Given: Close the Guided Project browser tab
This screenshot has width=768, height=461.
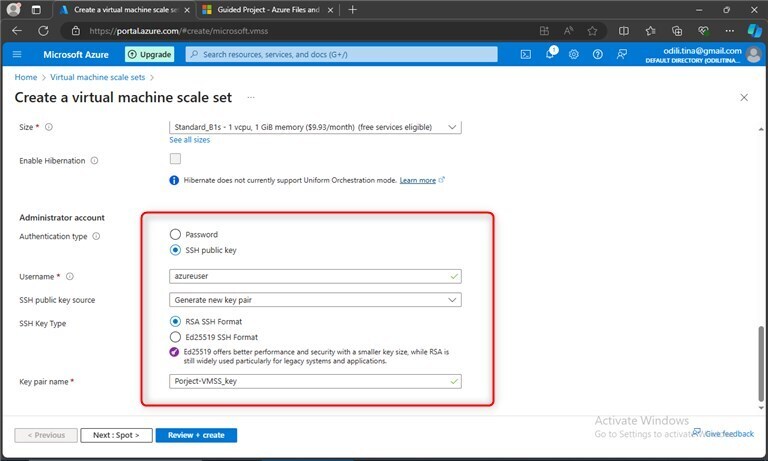Looking at the screenshot, I should coord(331,10).
